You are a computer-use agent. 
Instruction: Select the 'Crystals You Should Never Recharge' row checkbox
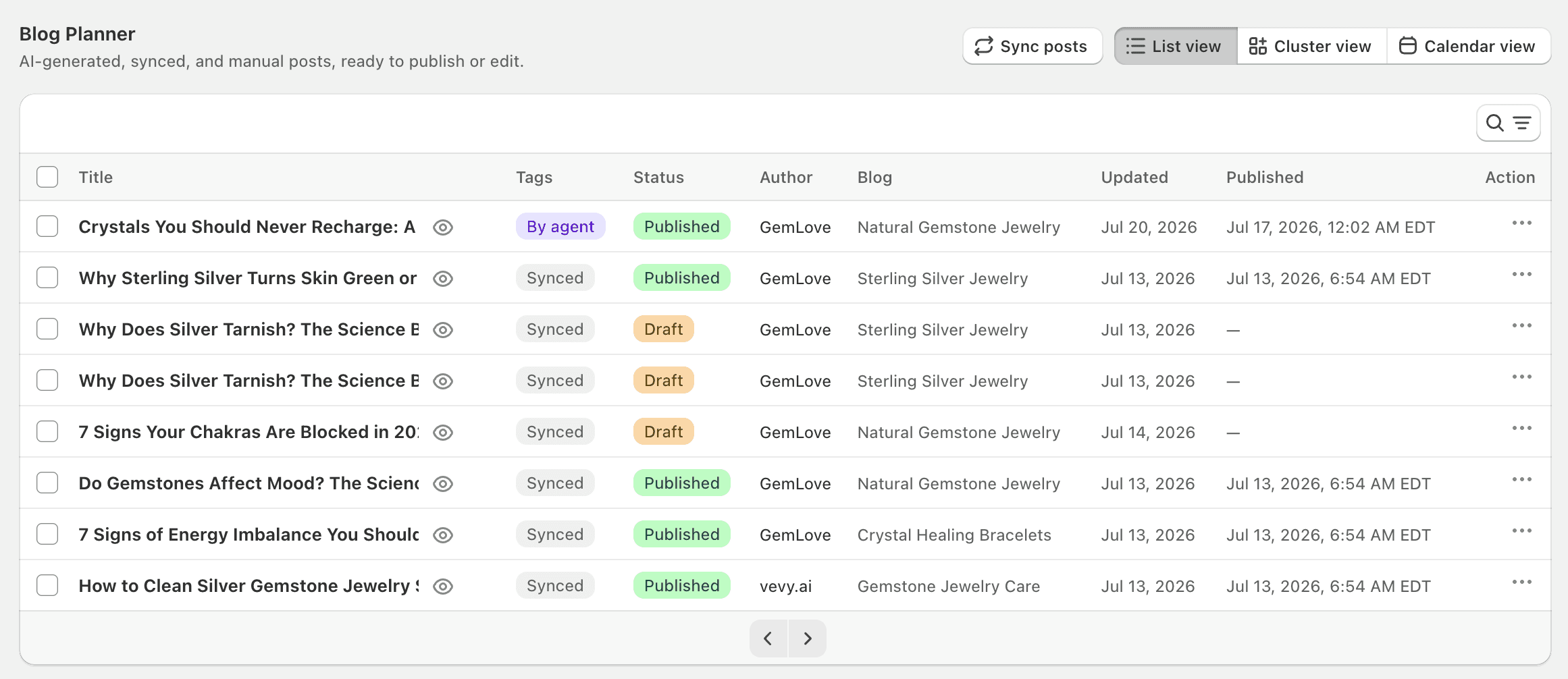[x=47, y=226]
